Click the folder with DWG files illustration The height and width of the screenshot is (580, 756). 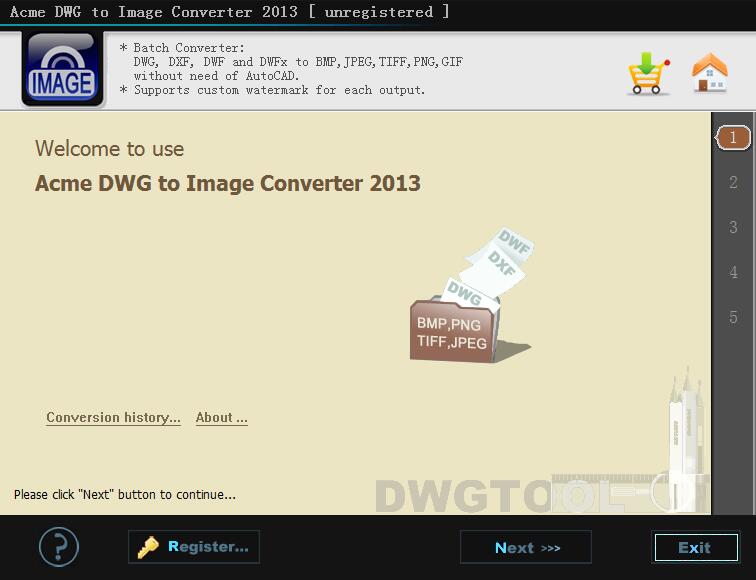(471, 295)
